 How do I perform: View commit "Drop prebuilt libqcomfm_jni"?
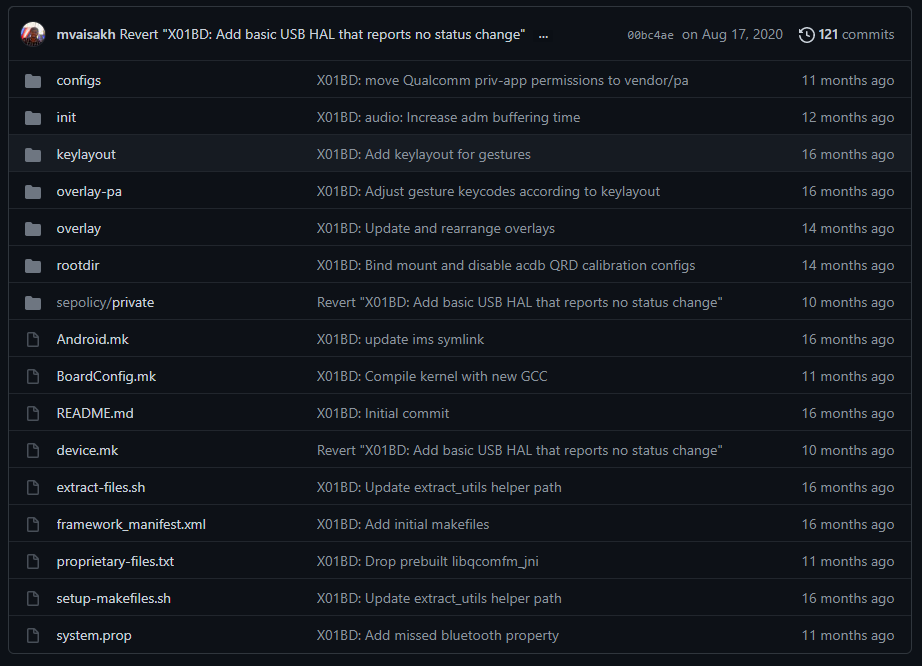click(427, 562)
